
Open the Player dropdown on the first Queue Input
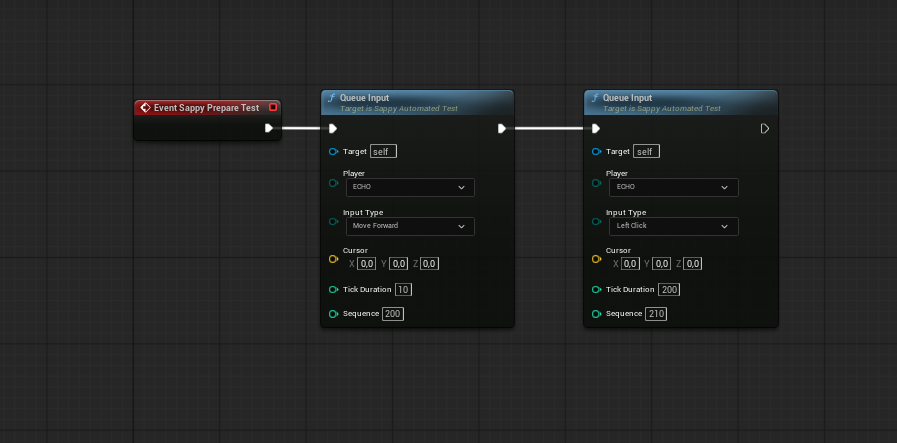(x=410, y=187)
